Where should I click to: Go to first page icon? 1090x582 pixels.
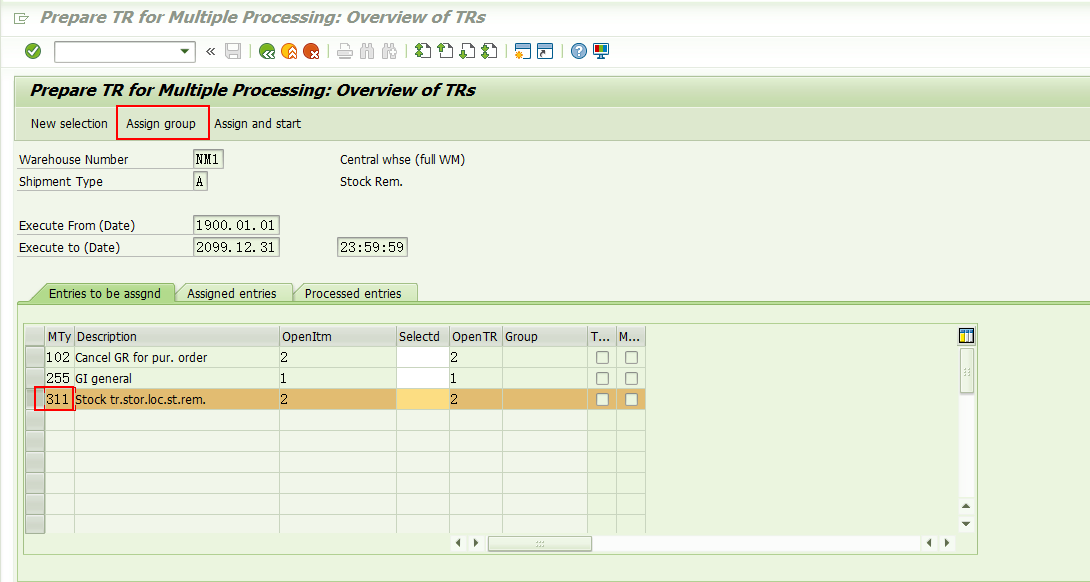(x=423, y=51)
